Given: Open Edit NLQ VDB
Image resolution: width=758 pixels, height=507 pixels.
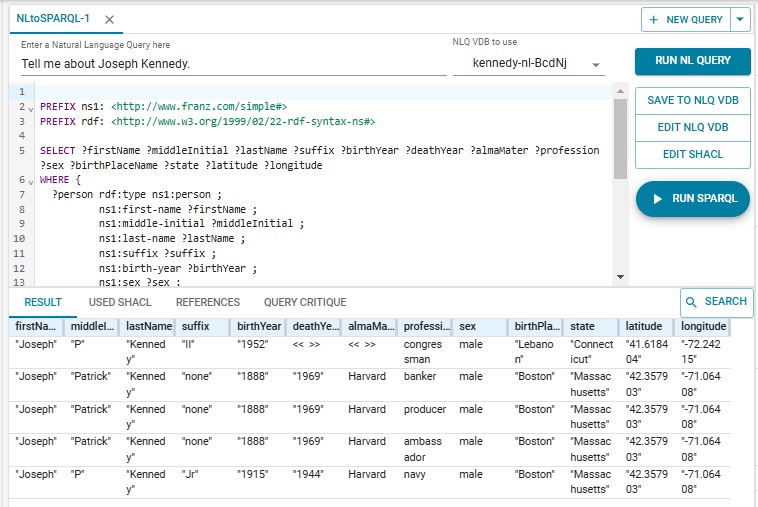Looking at the screenshot, I should pyautogui.click(x=692, y=127).
